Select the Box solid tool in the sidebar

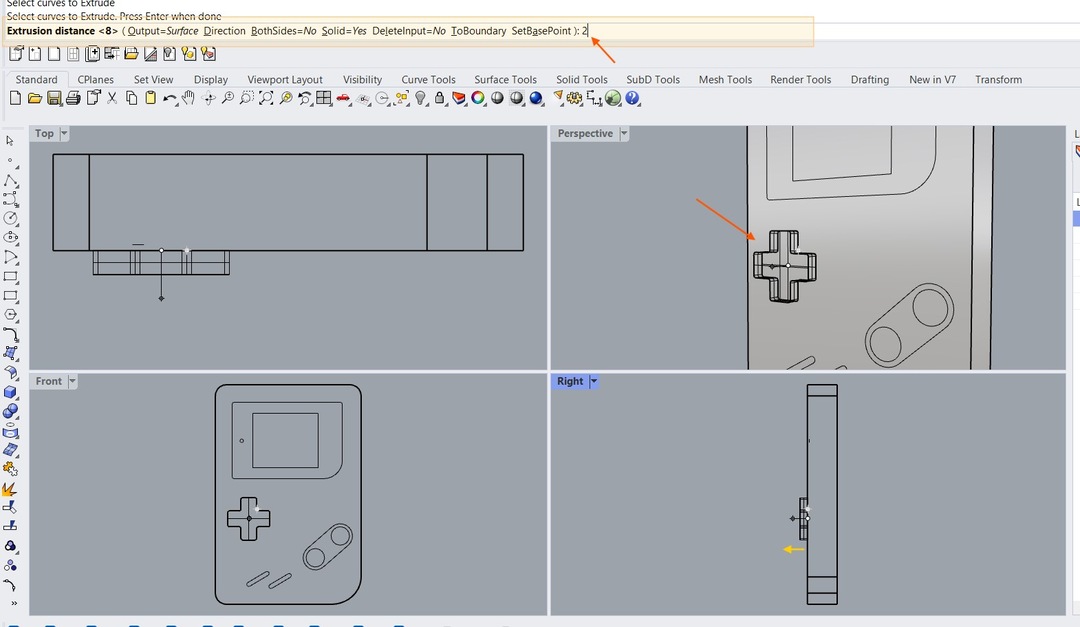coord(10,392)
